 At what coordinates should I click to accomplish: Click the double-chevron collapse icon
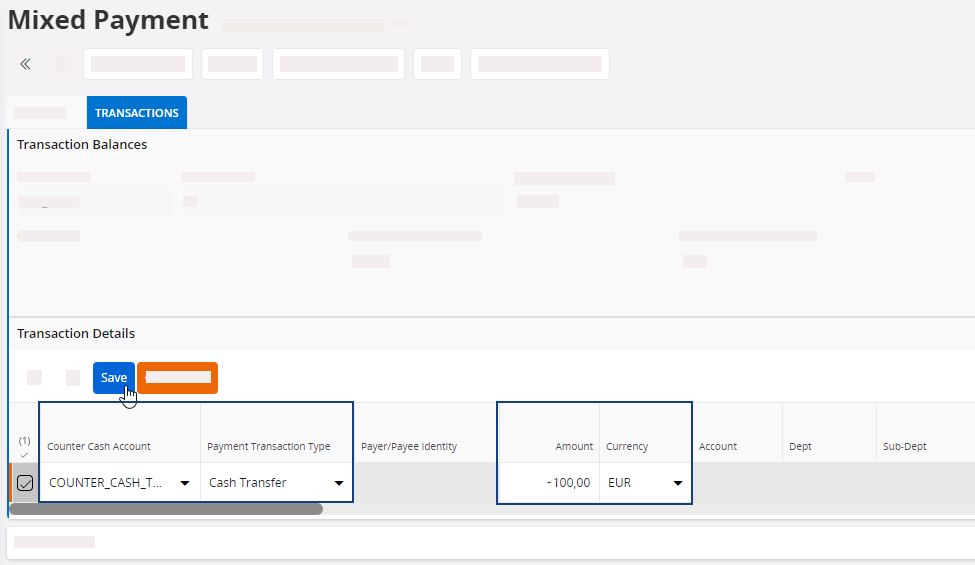pos(25,64)
